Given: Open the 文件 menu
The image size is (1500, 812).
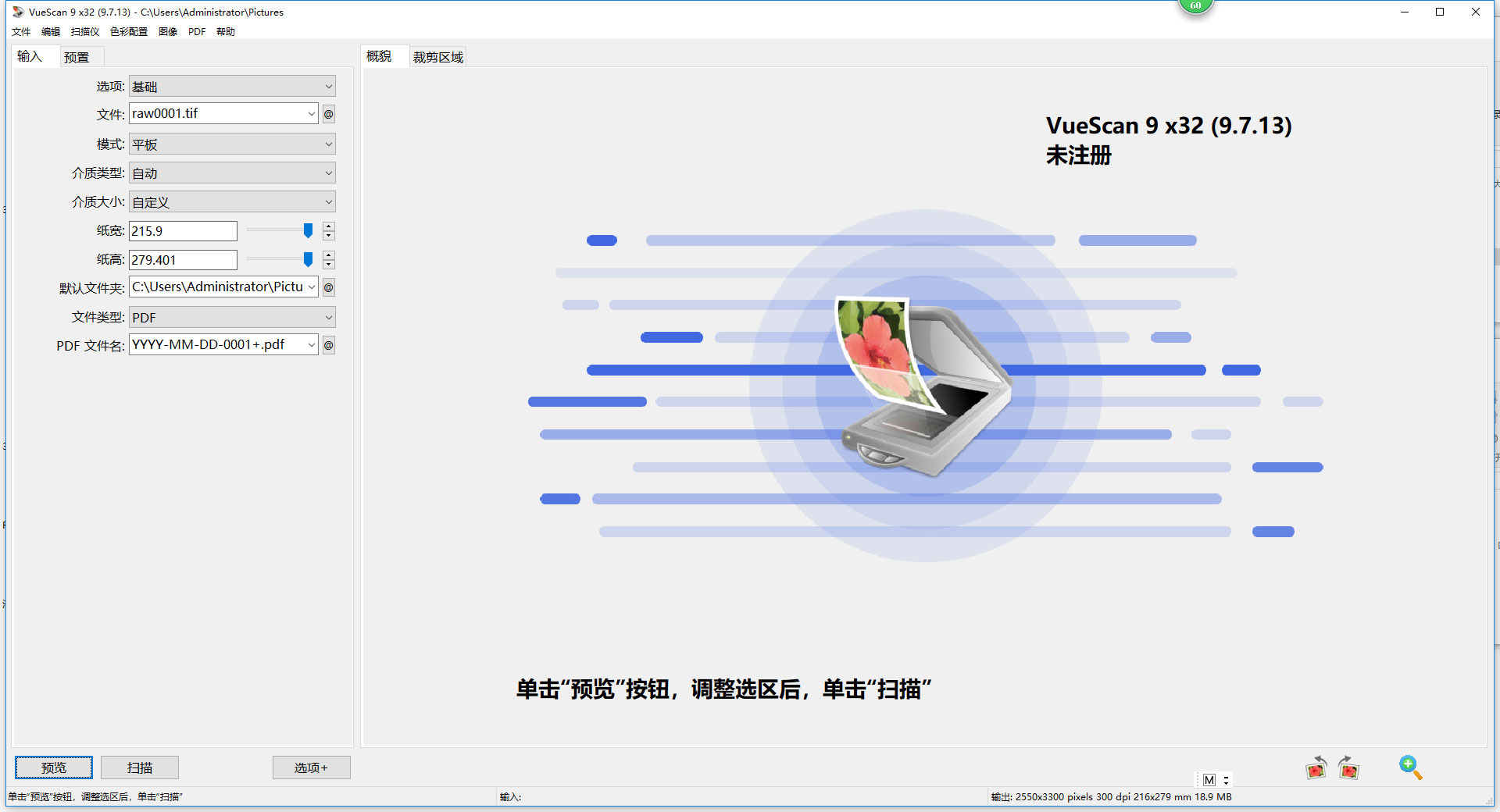Looking at the screenshot, I should coord(21,32).
